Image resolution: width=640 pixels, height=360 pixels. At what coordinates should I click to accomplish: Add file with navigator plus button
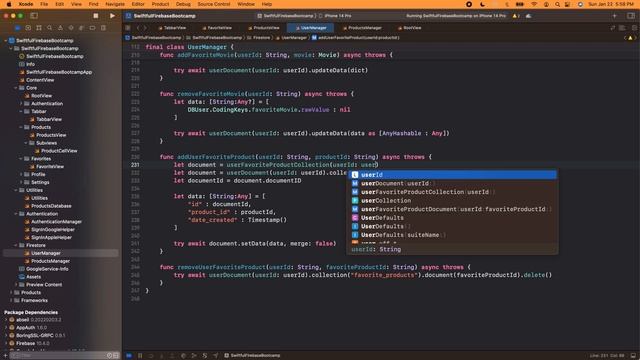pyautogui.click(x=5, y=356)
